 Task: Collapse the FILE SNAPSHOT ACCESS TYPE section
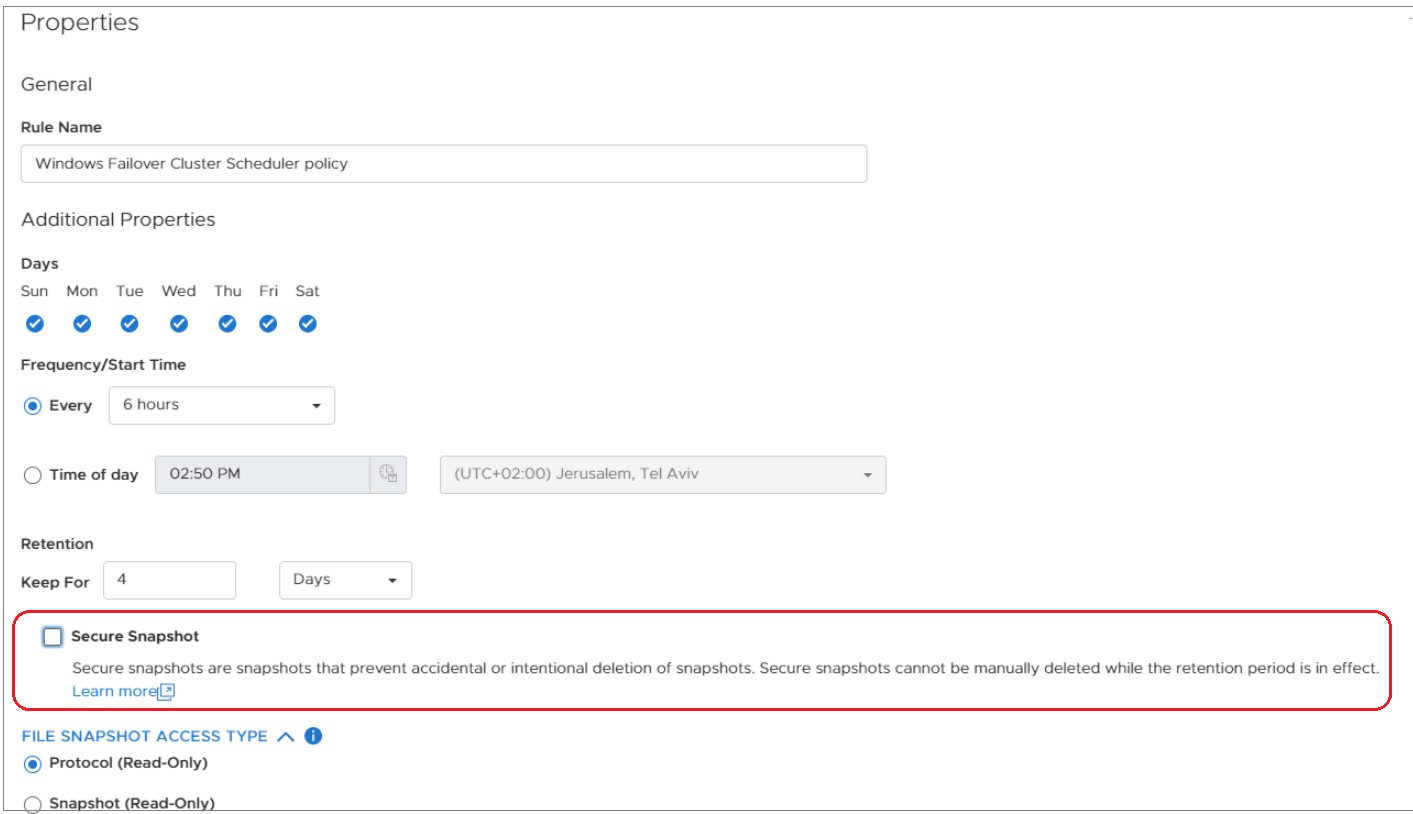tap(286, 736)
